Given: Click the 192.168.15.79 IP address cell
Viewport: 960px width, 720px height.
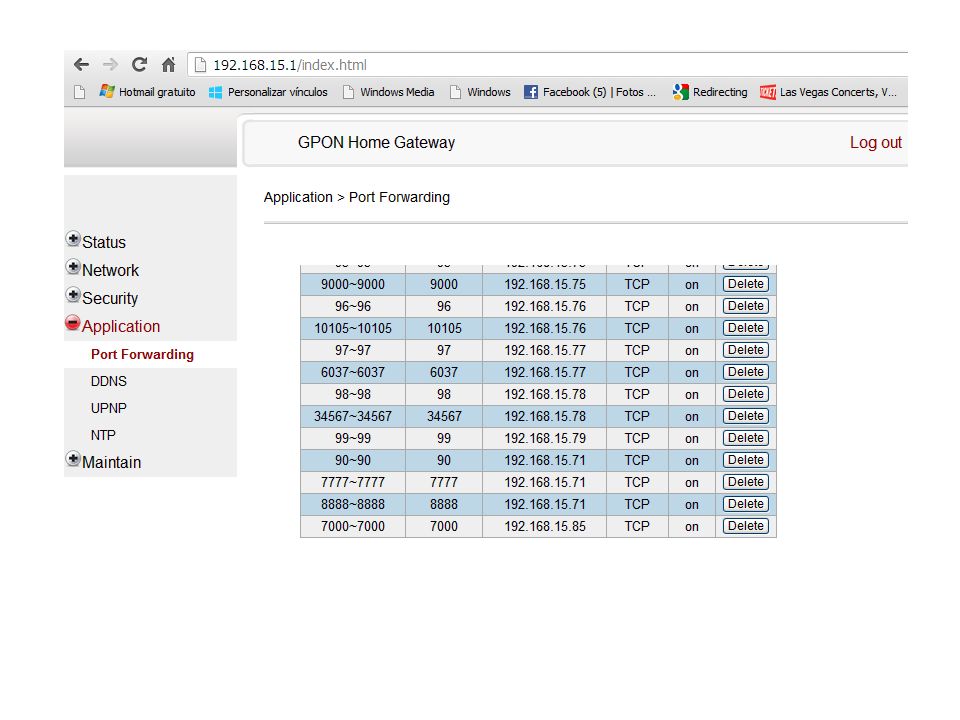Looking at the screenshot, I should click(x=545, y=438).
